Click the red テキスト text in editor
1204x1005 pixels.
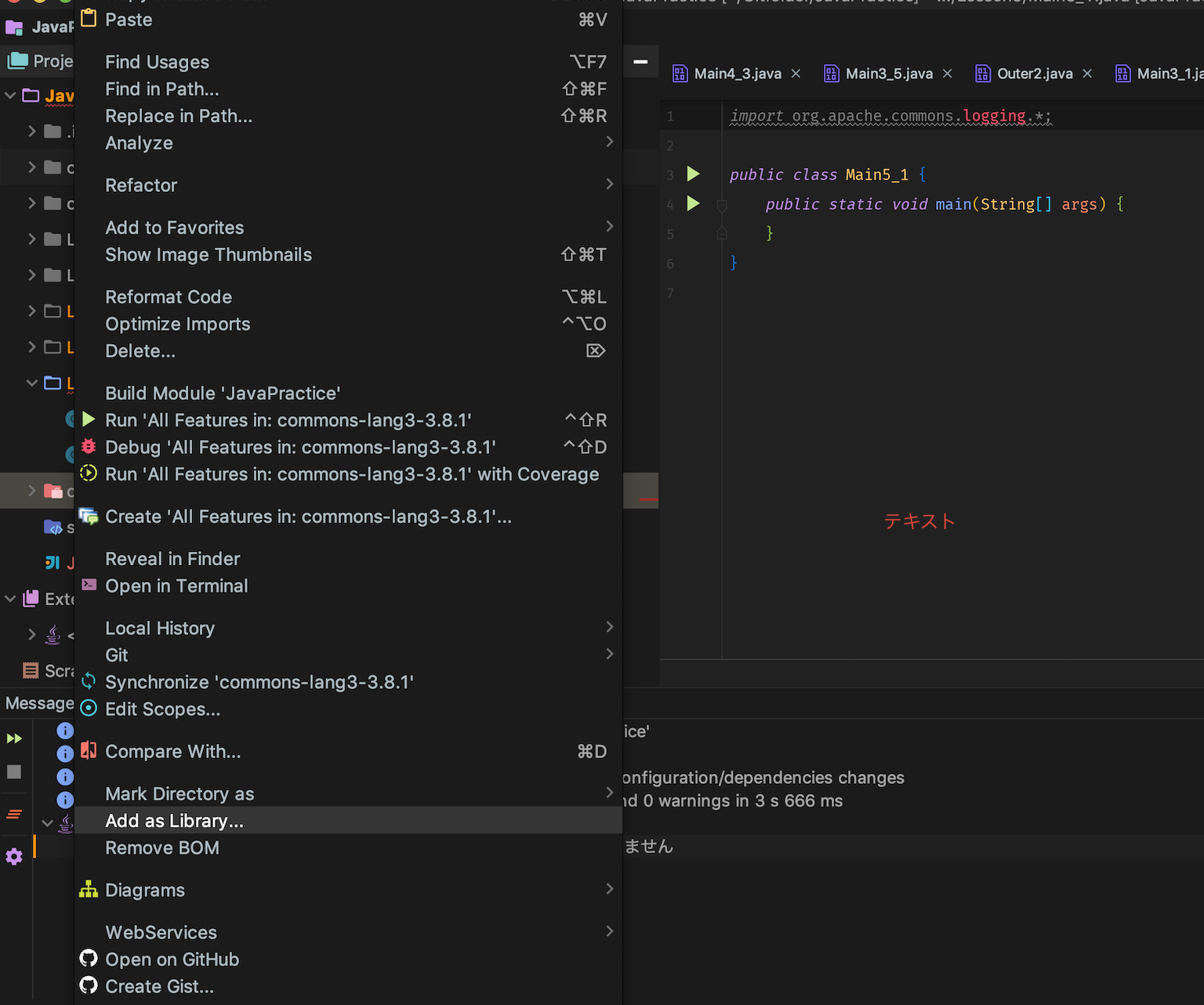[919, 521]
